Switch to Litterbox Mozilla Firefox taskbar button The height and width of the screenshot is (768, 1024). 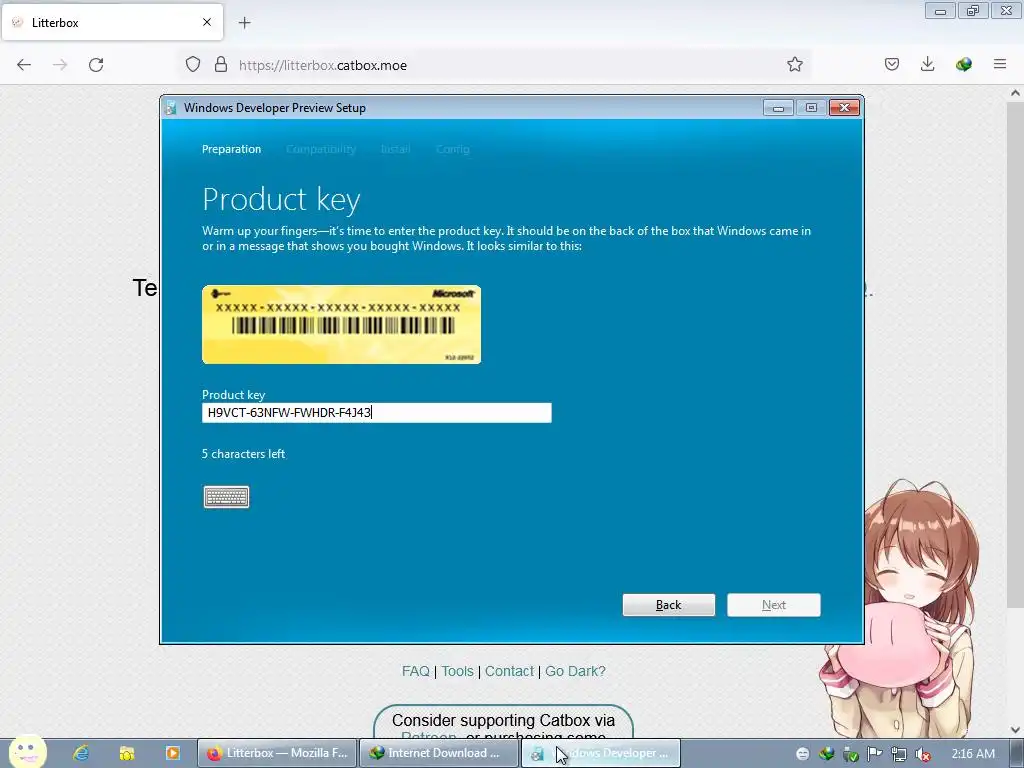(278, 753)
